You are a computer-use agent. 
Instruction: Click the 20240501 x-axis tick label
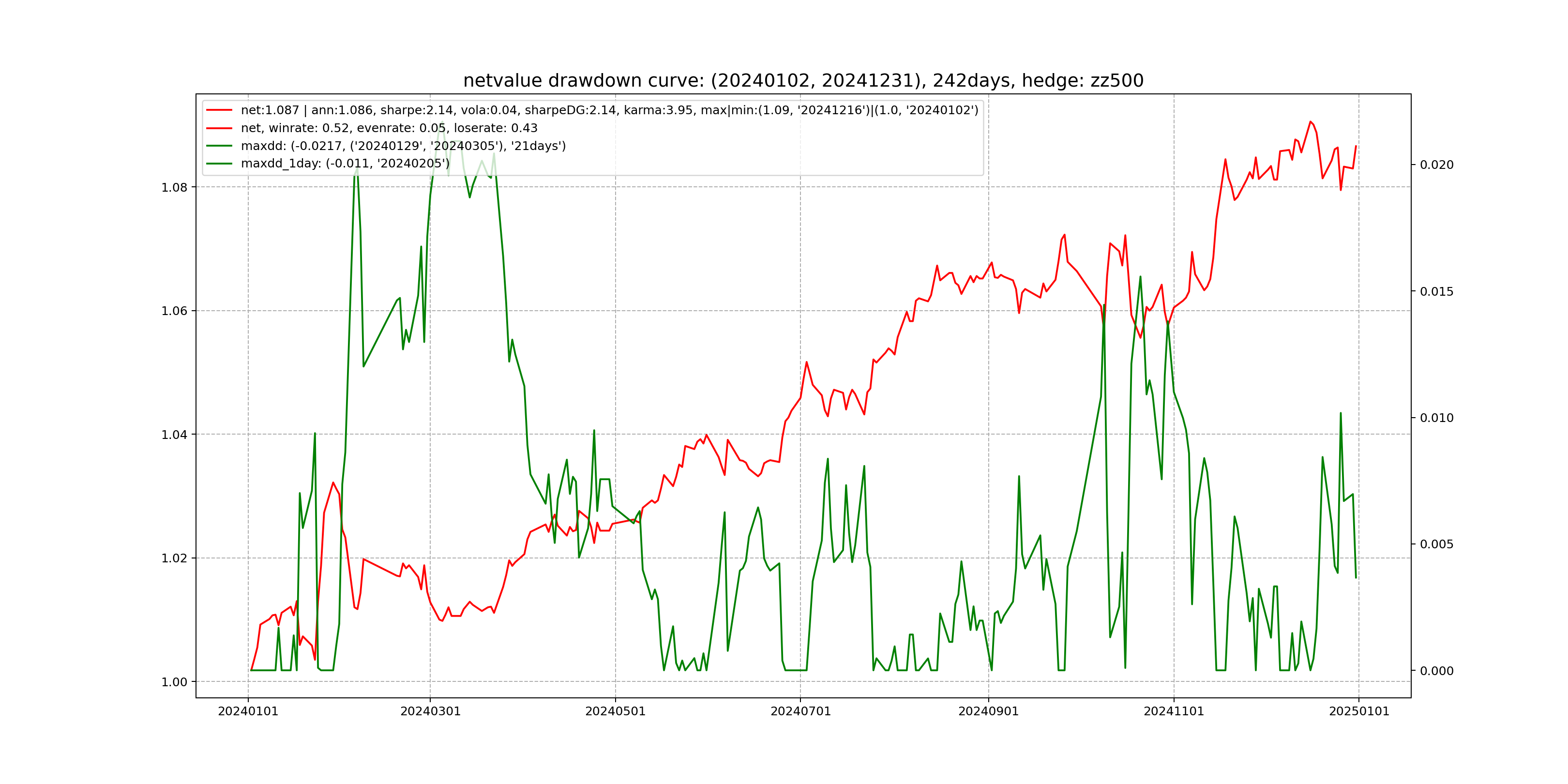pyautogui.click(x=615, y=711)
